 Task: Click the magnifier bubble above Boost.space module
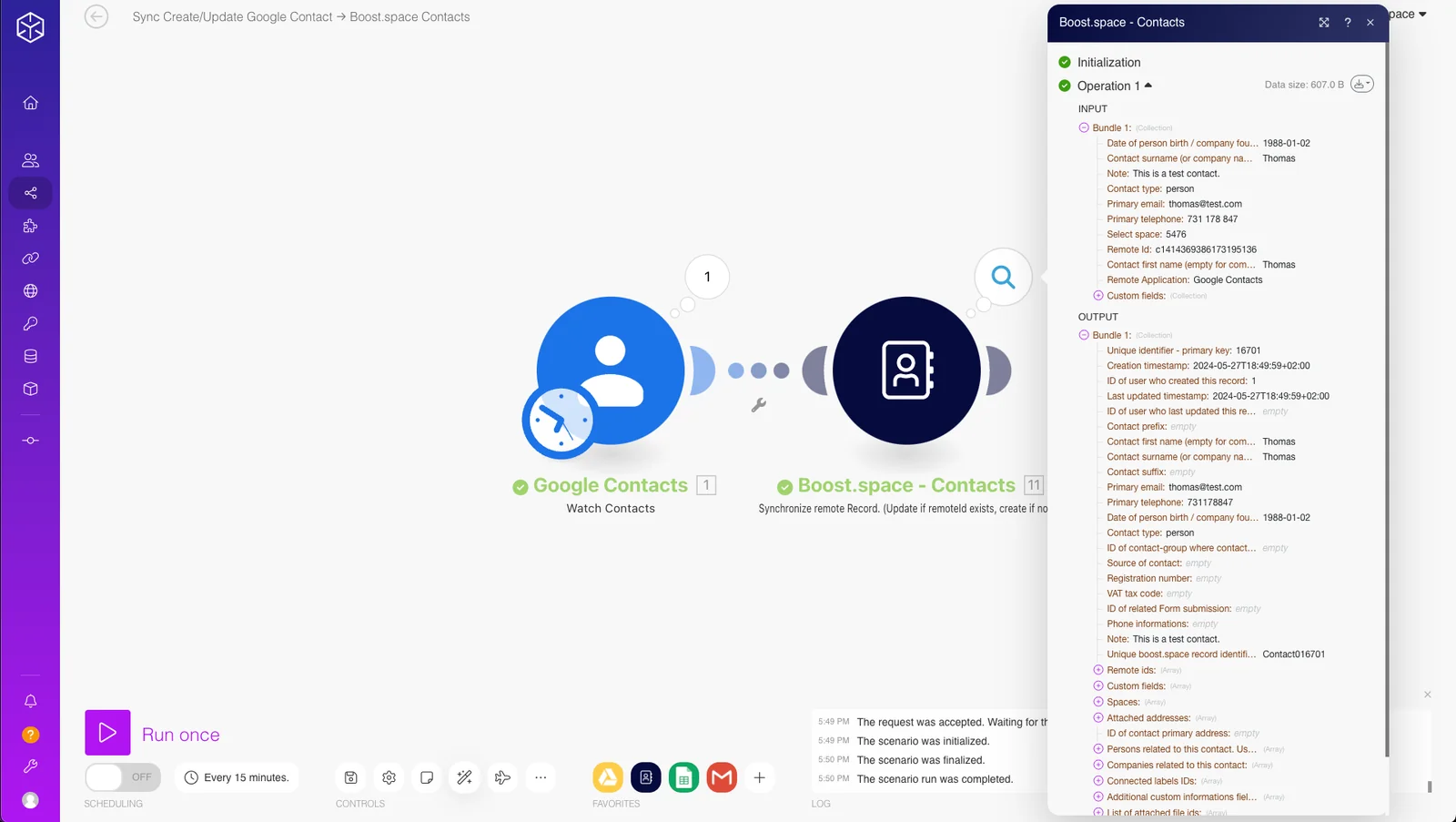point(1003,277)
